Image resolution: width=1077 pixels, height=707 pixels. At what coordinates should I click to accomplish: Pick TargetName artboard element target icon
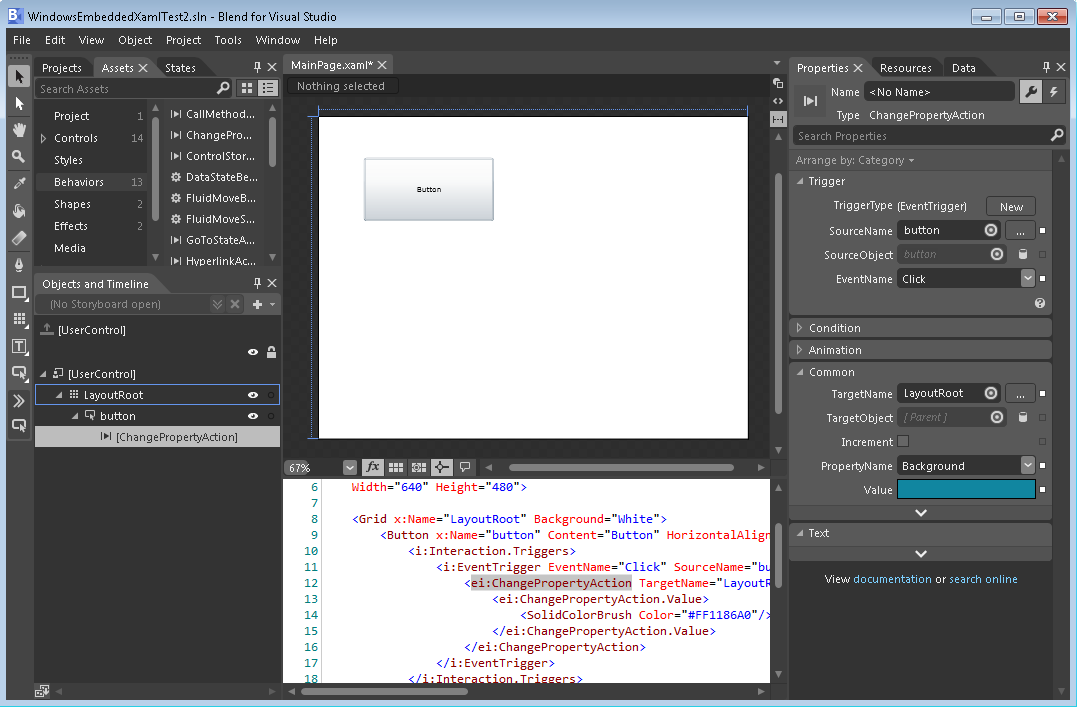[990, 393]
